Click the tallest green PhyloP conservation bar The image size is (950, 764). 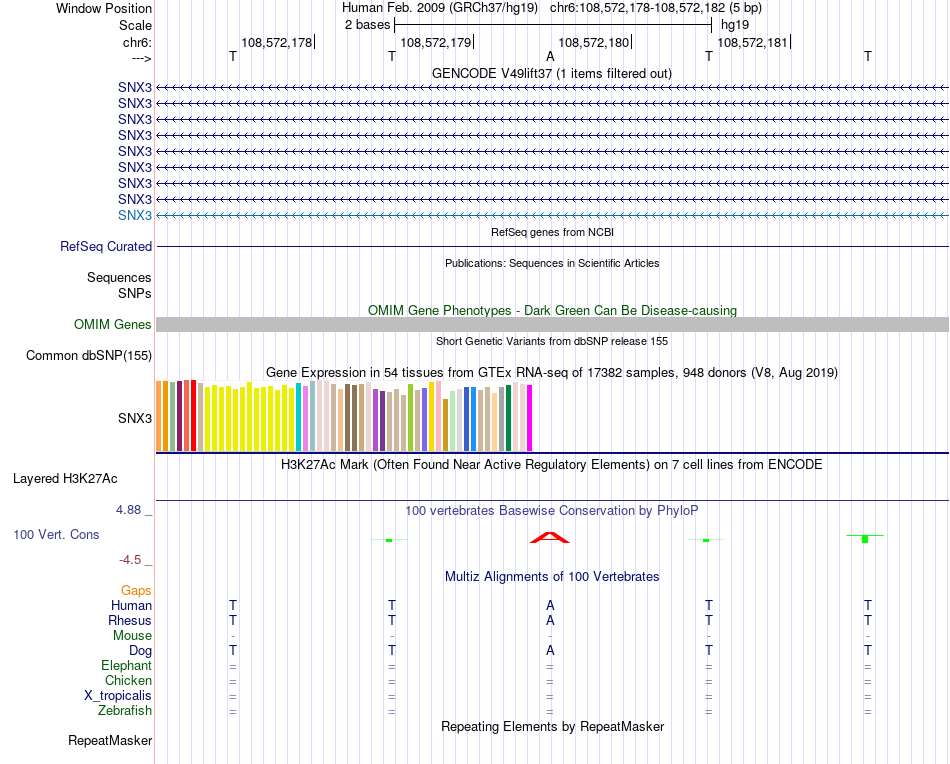click(865, 539)
